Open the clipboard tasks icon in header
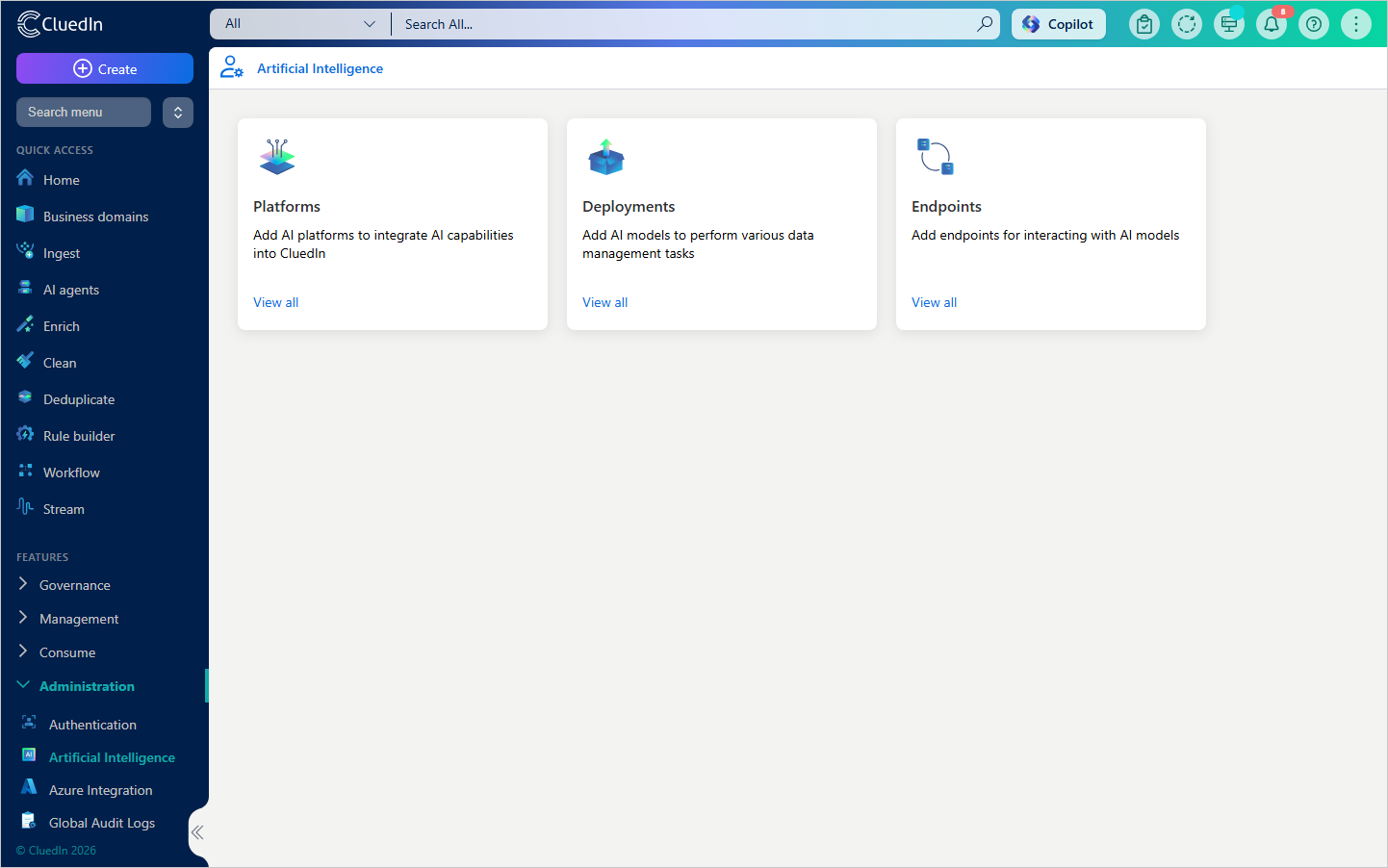 click(x=1144, y=24)
